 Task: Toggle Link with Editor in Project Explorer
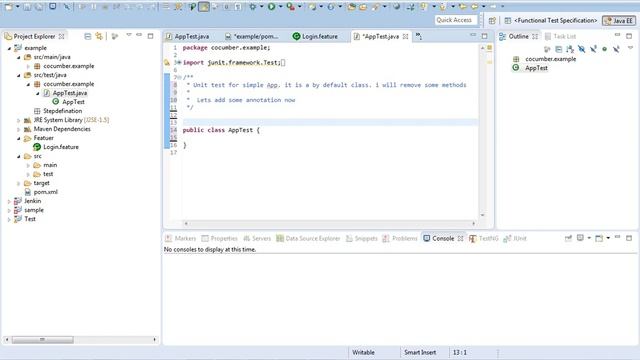[99, 36]
